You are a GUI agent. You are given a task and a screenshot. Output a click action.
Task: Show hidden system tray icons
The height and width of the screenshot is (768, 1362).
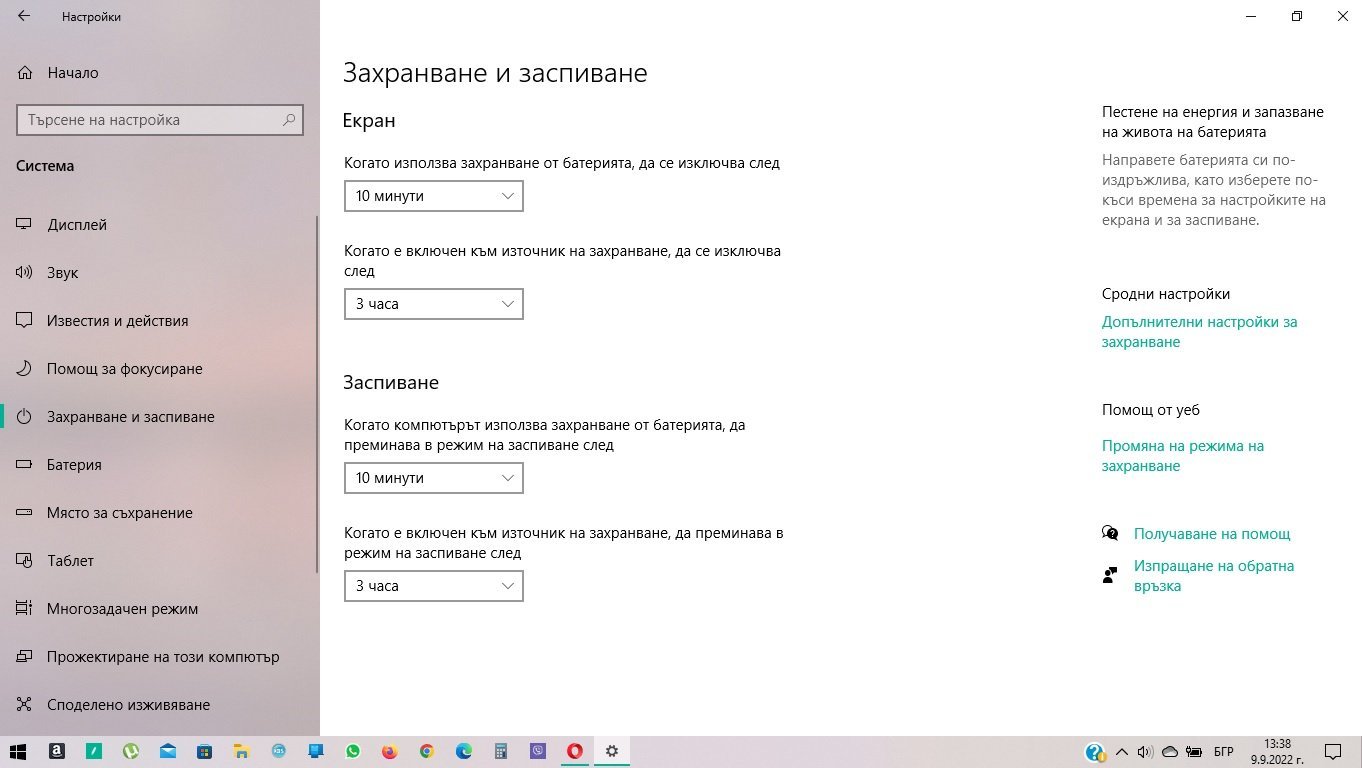click(x=1121, y=751)
